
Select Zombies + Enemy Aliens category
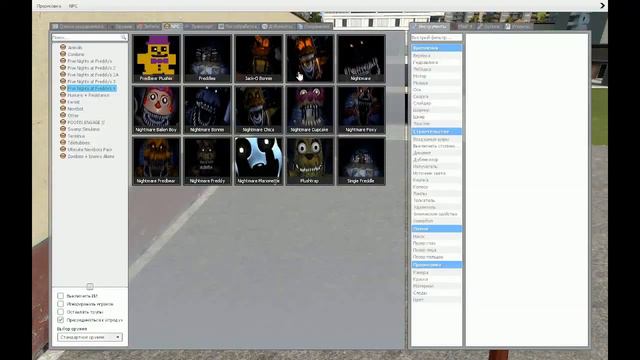[91, 156]
